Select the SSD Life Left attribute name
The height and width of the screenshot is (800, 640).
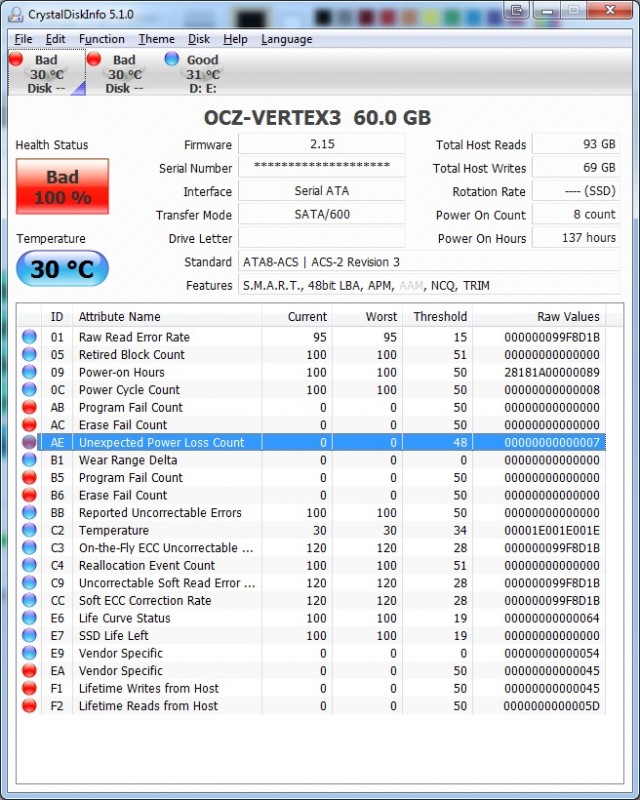click(113, 635)
